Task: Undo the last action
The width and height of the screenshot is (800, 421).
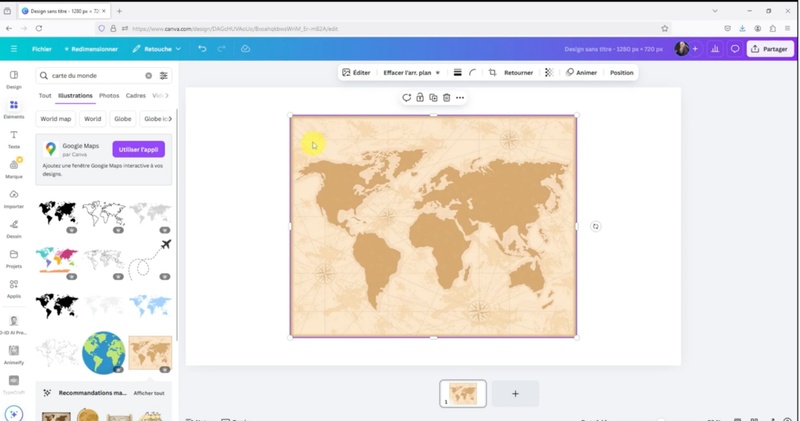Action: point(203,49)
